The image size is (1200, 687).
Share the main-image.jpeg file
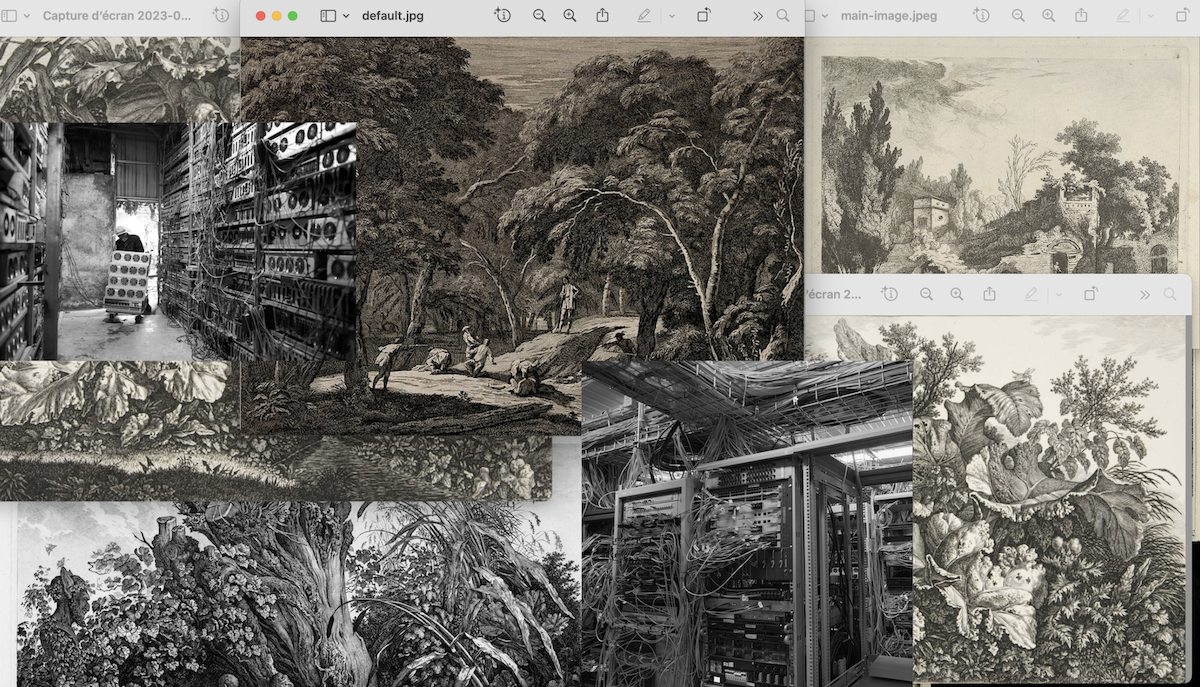[x=1081, y=16]
